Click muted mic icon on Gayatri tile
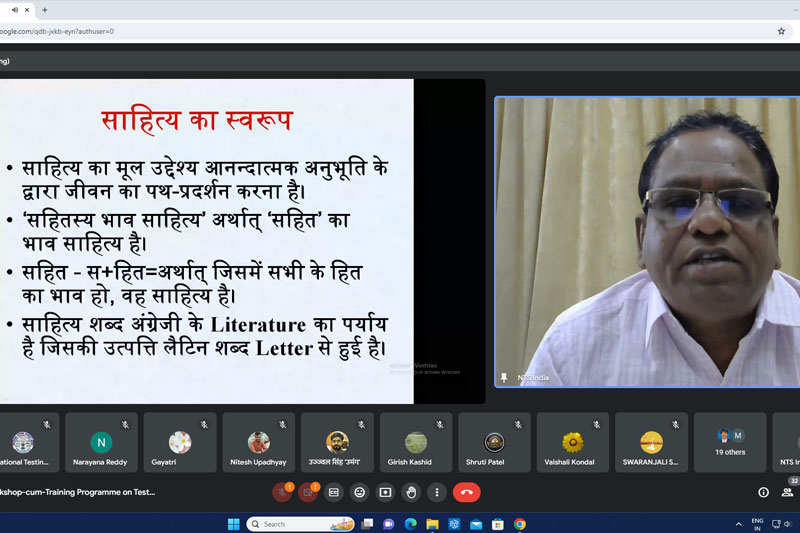 (x=204, y=424)
